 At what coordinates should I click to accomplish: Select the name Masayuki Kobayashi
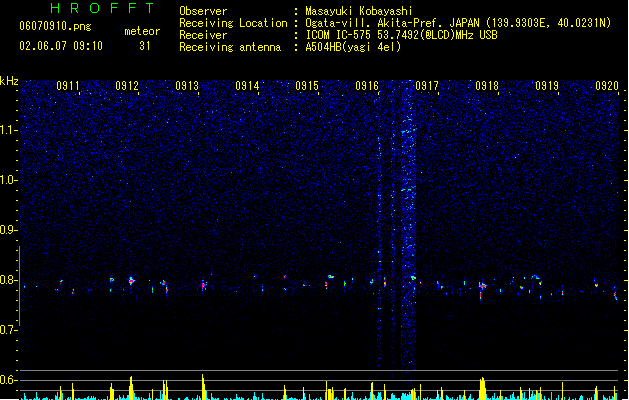click(x=359, y=11)
